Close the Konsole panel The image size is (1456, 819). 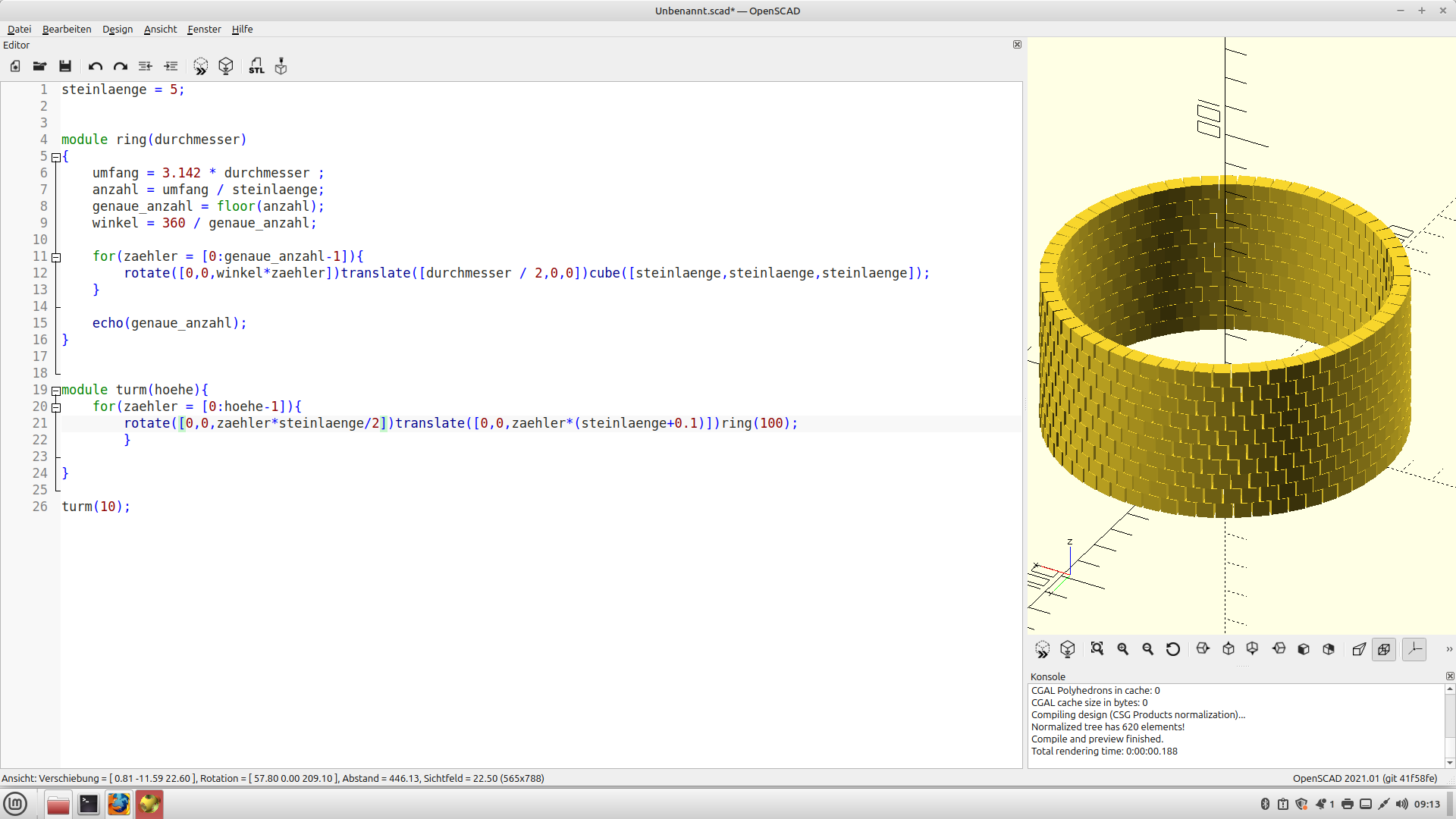coord(1450,676)
